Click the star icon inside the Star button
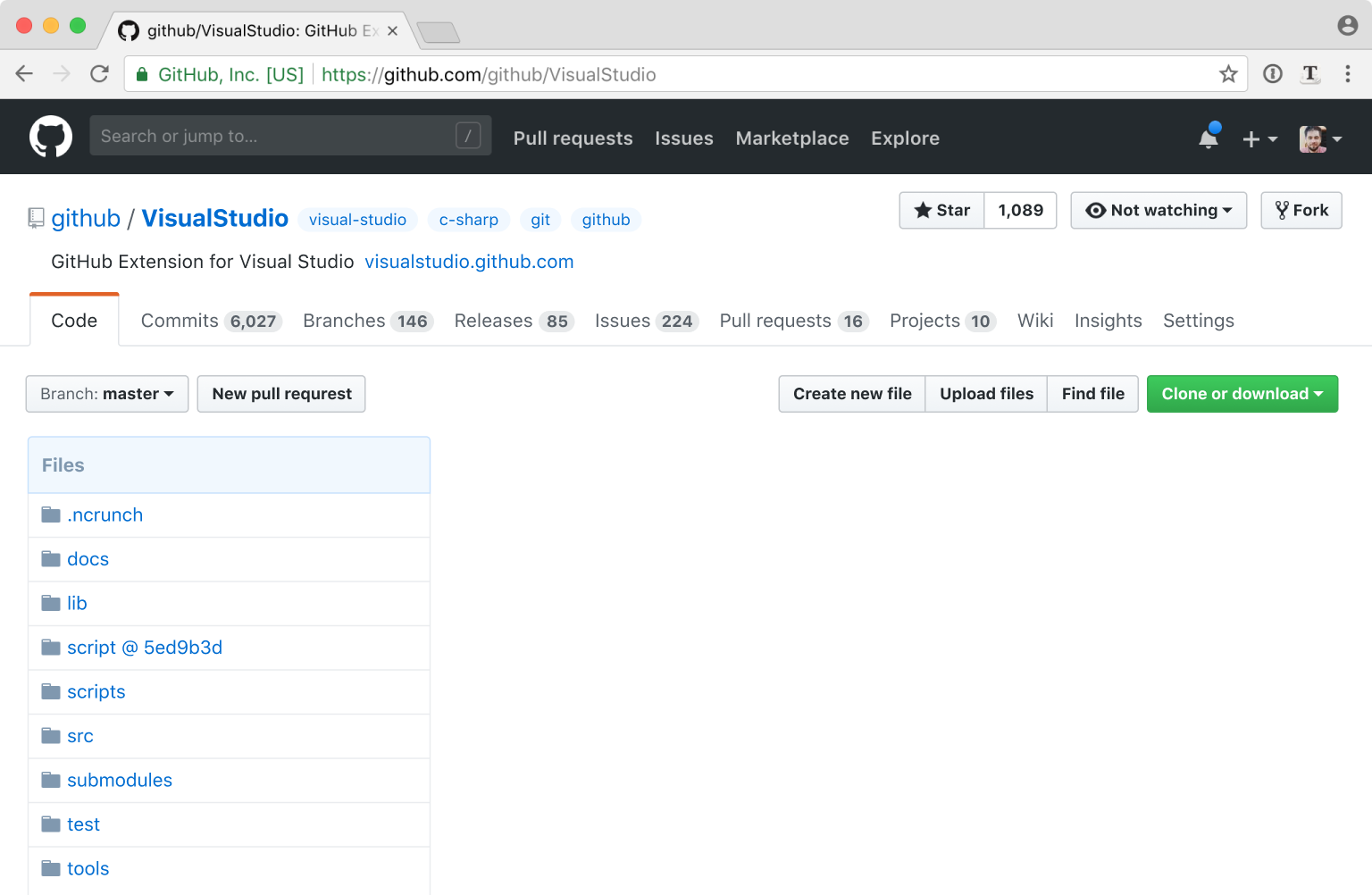The width and height of the screenshot is (1372, 895). point(924,210)
